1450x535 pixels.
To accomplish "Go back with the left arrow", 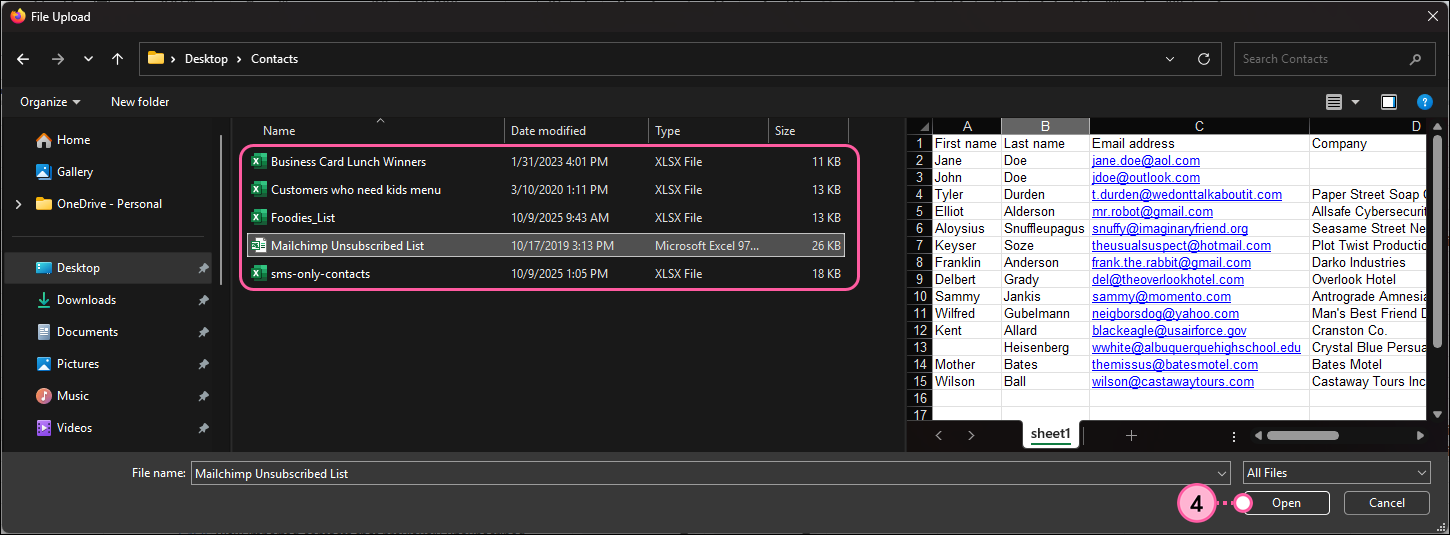I will [24, 59].
